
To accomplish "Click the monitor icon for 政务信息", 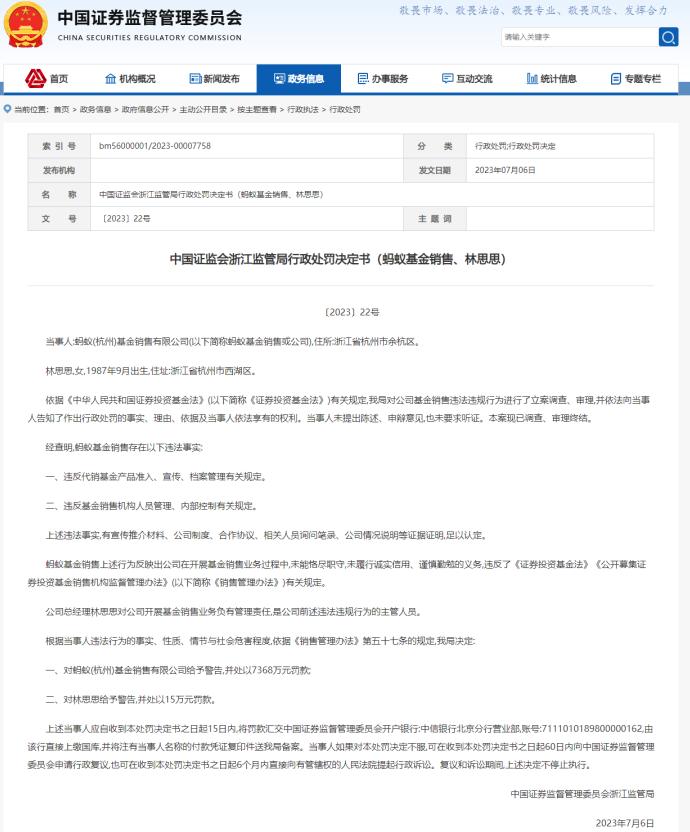I will pyautogui.click(x=280, y=79).
